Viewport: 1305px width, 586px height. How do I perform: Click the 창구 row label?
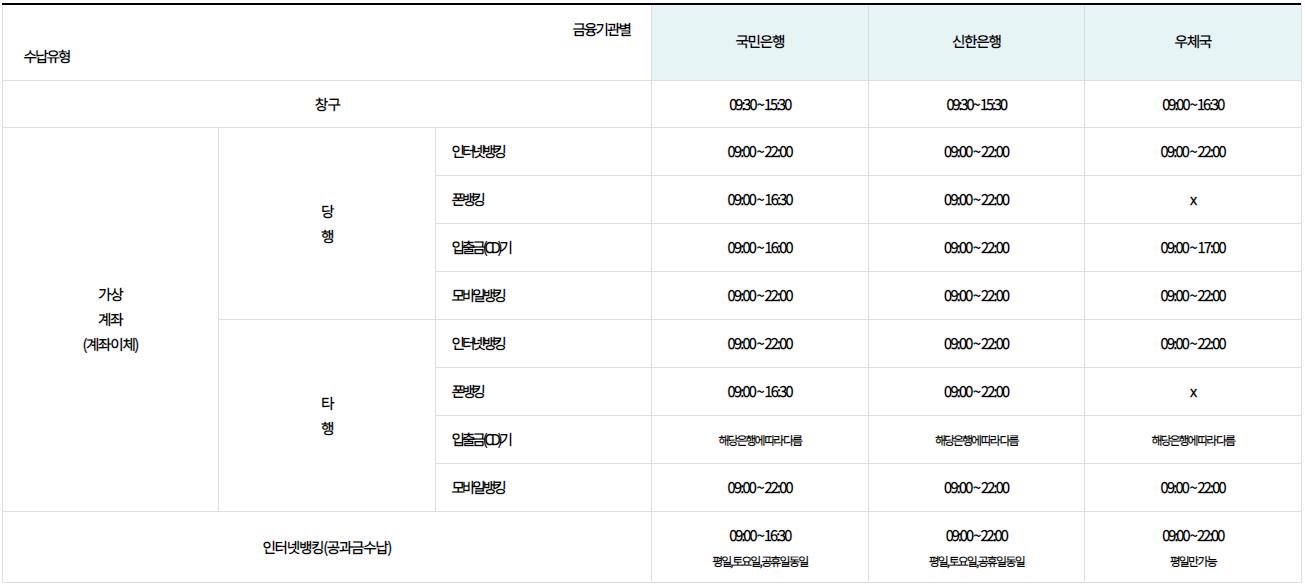(x=327, y=104)
